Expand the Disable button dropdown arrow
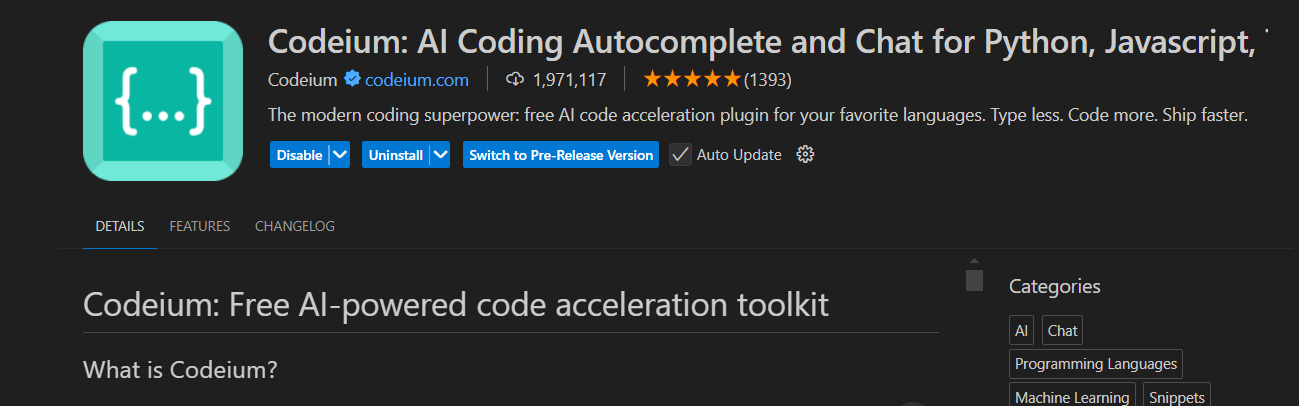Screen dimensions: 1299x406 click(x=339, y=155)
